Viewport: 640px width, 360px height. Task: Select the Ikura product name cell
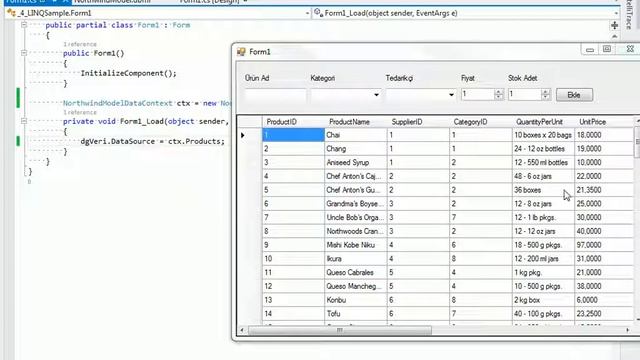click(x=356, y=258)
